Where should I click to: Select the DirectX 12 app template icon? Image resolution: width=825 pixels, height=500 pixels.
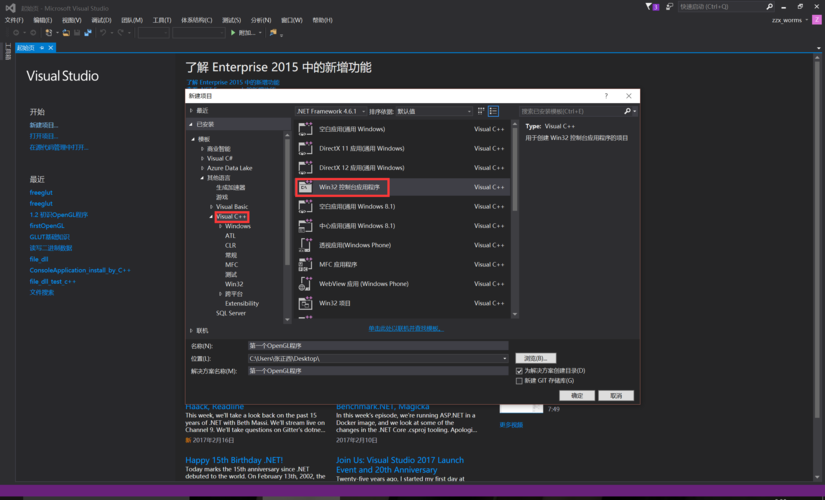(x=305, y=168)
